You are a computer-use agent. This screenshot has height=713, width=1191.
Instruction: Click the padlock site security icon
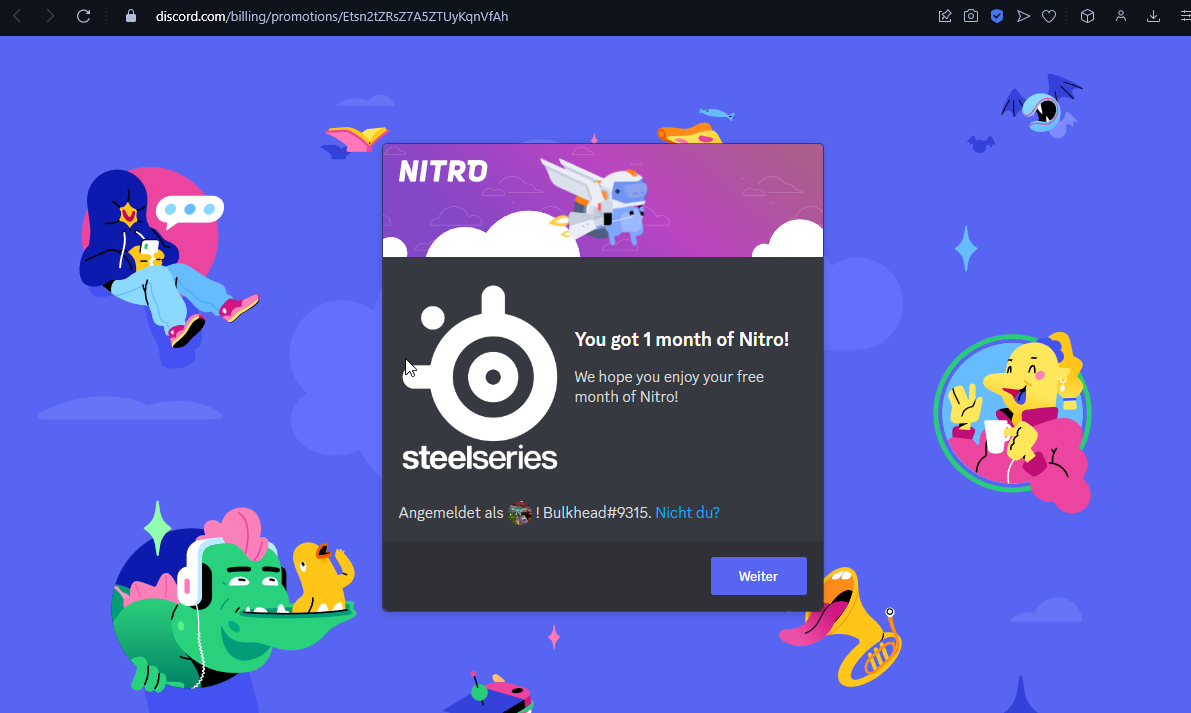130,17
